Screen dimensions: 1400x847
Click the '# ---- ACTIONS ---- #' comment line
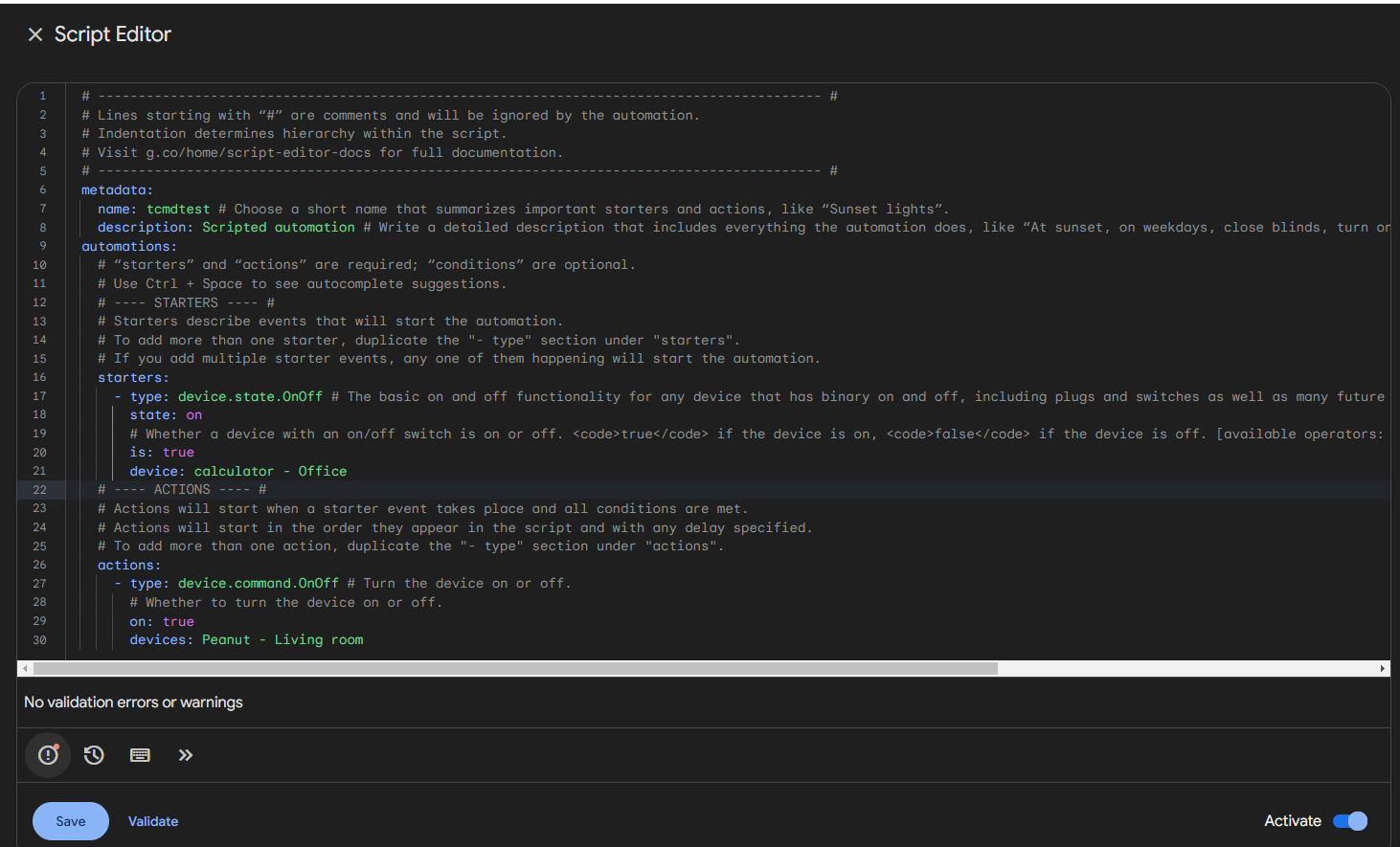[x=182, y=490]
